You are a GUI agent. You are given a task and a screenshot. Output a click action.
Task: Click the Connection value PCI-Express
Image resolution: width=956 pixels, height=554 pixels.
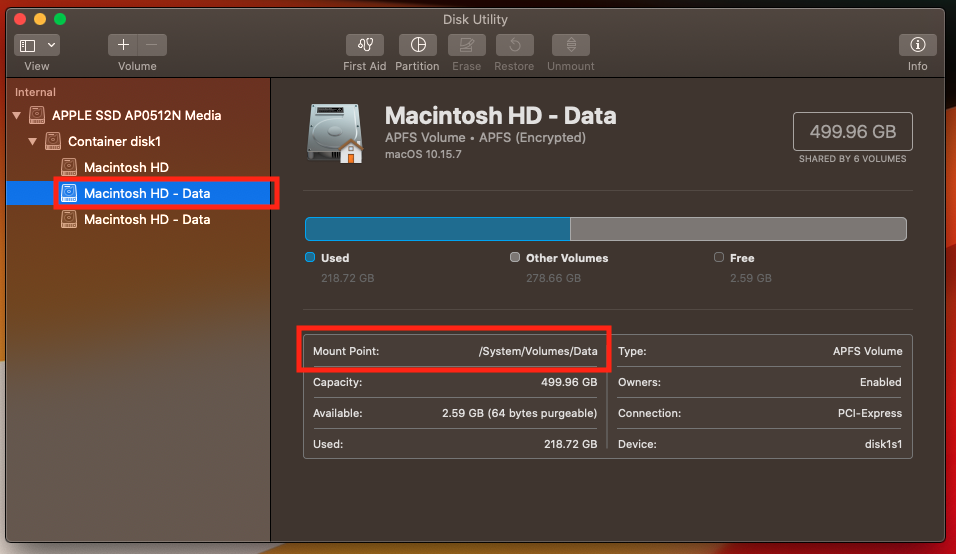pos(869,413)
